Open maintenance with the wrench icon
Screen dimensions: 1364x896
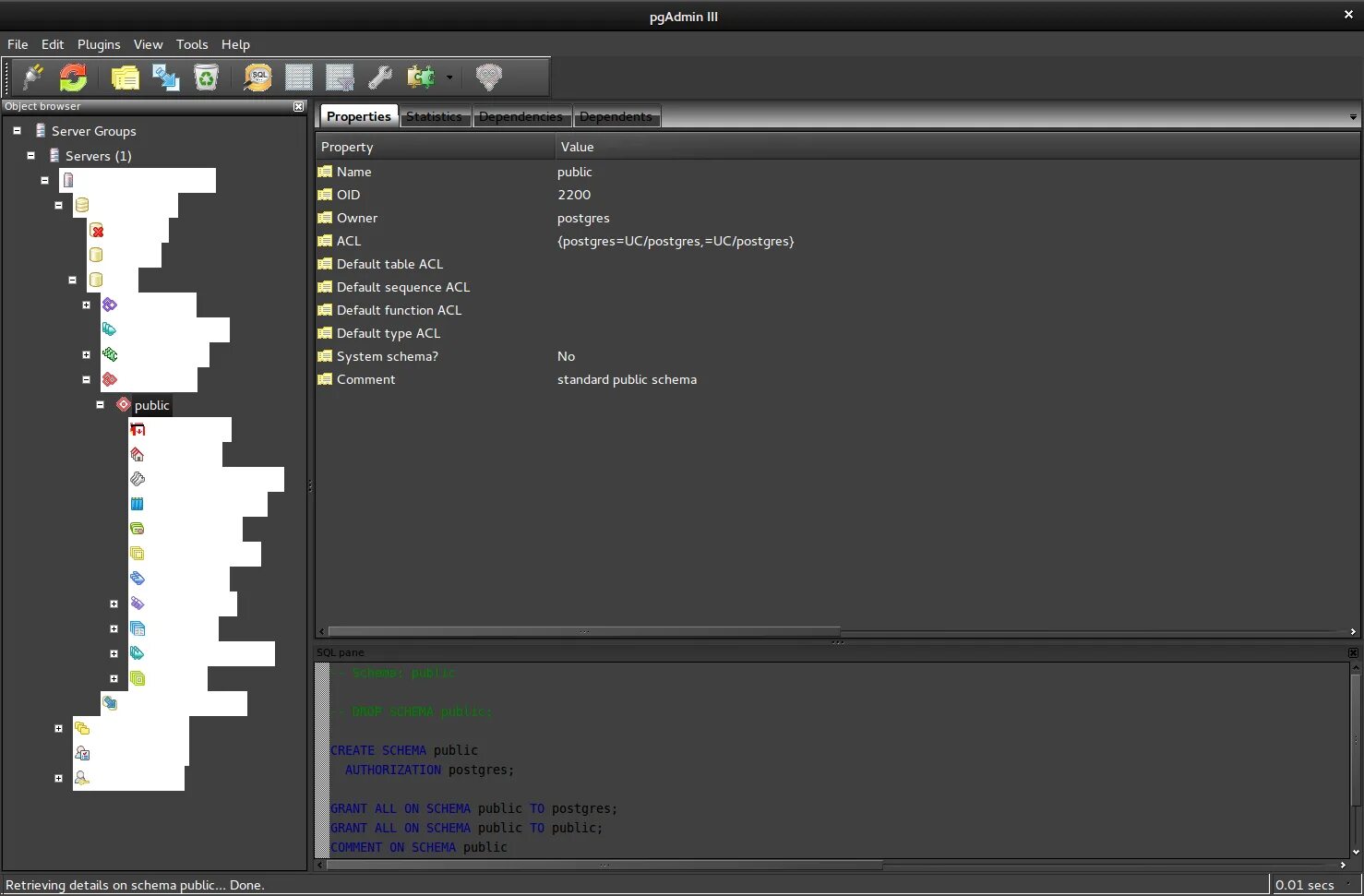(x=380, y=77)
